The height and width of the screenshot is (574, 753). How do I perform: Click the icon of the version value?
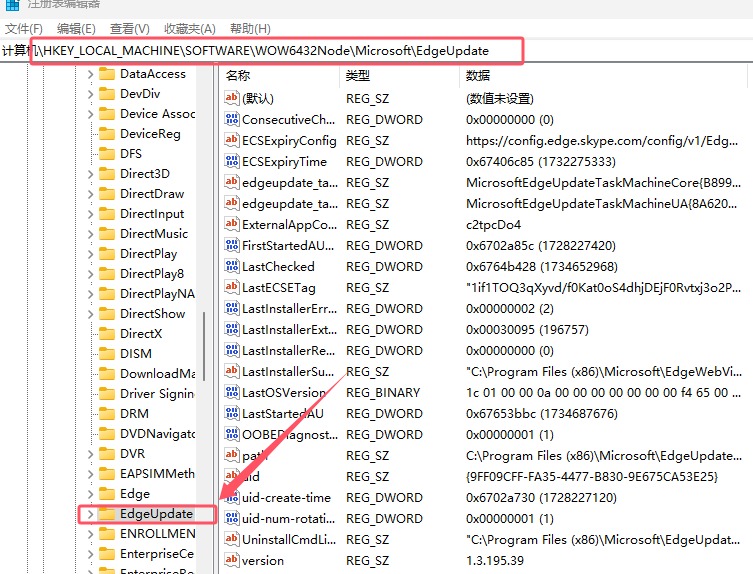click(232, 561)
